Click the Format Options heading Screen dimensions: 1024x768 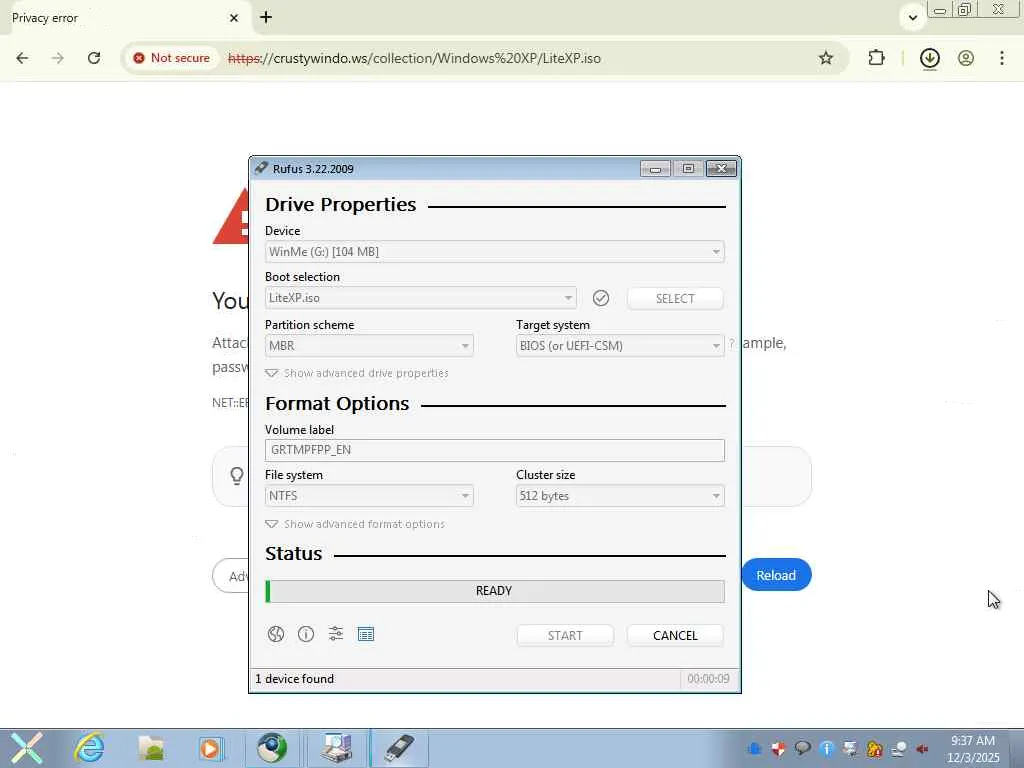click(337, 404)
